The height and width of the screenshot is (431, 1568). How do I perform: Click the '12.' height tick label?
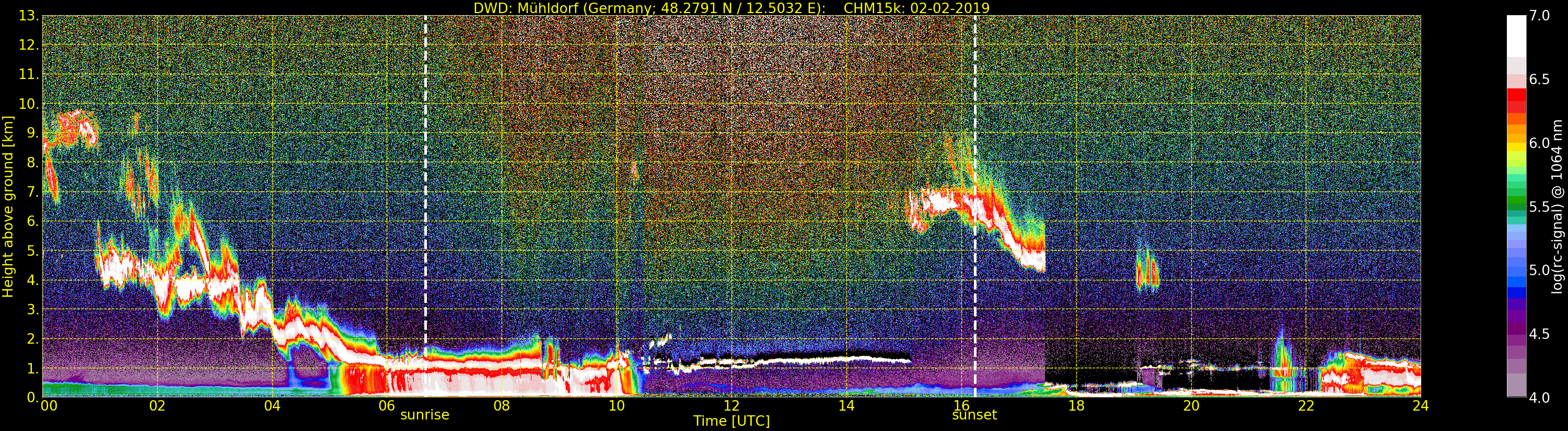29,45
